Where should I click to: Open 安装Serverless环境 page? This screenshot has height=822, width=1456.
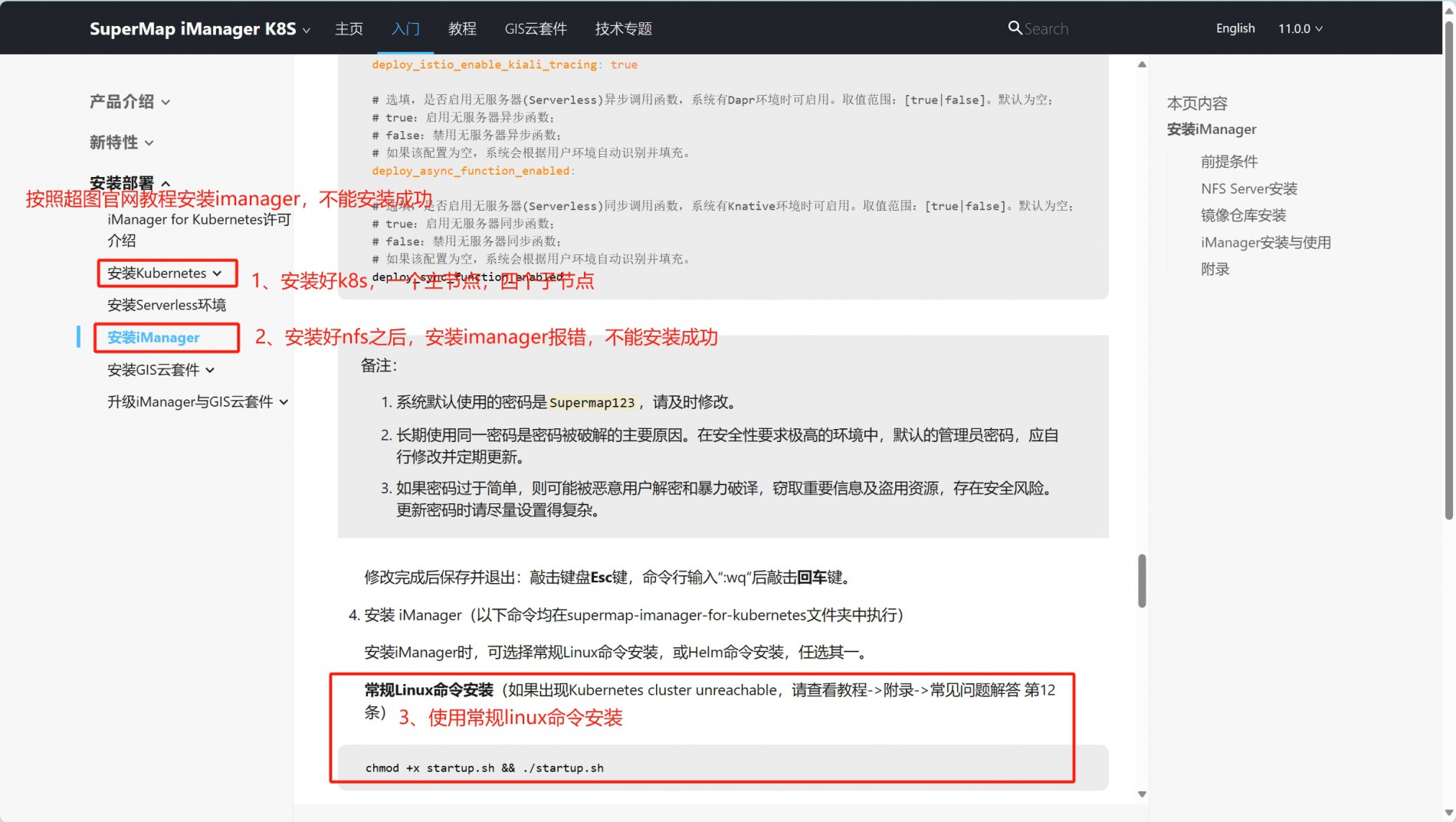coord(166,305)
